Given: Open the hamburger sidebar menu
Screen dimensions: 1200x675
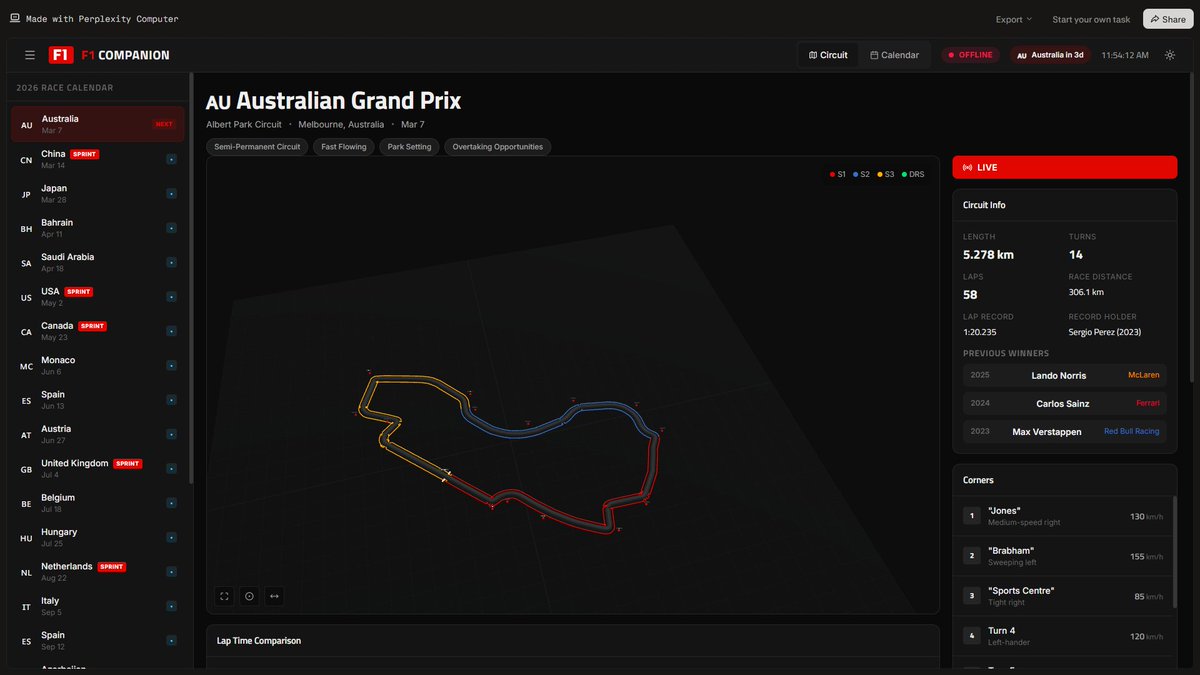Looking at the screenshot, I should pos(30,55).
